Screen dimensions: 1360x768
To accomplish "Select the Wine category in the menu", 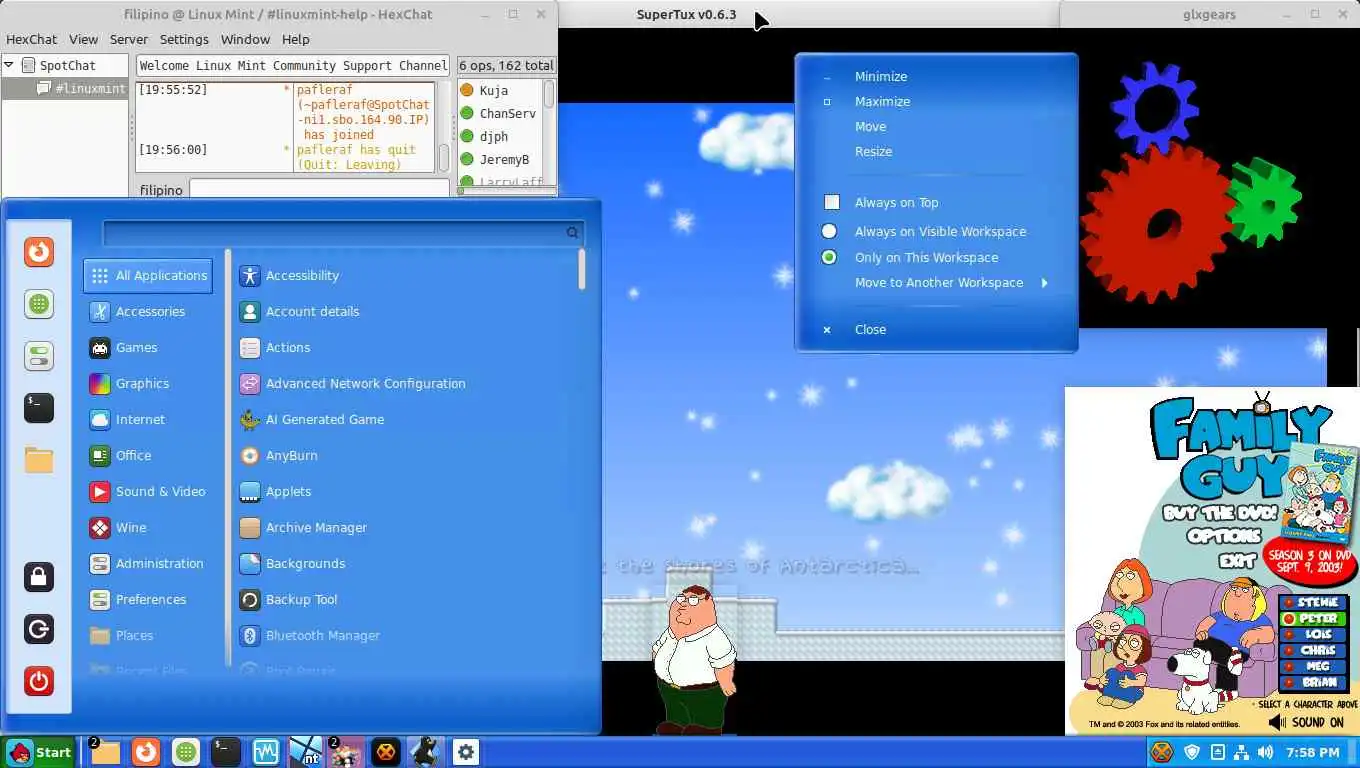I will 148,527.
